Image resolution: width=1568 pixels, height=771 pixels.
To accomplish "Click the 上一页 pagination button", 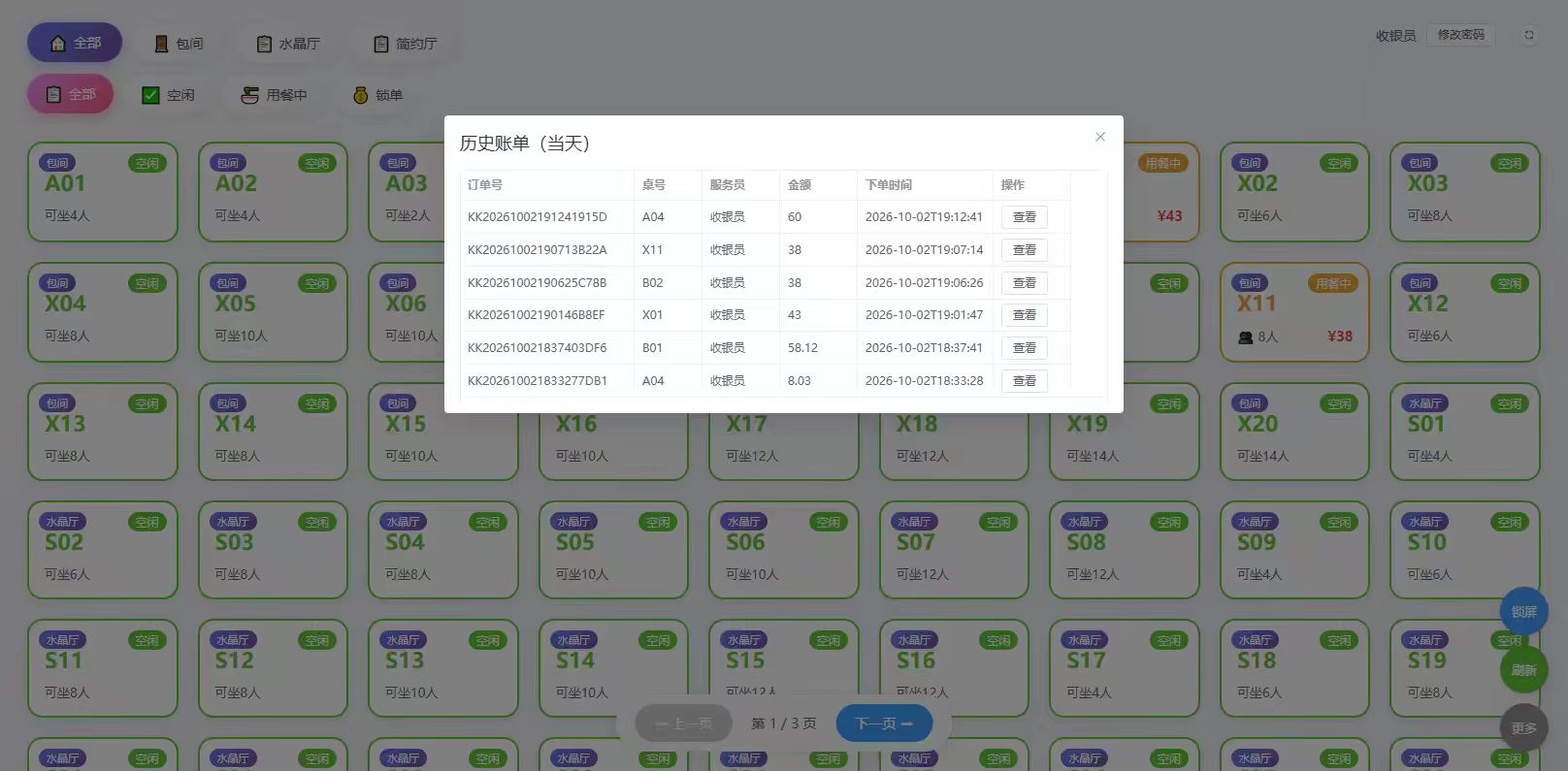I will (683, 723).
